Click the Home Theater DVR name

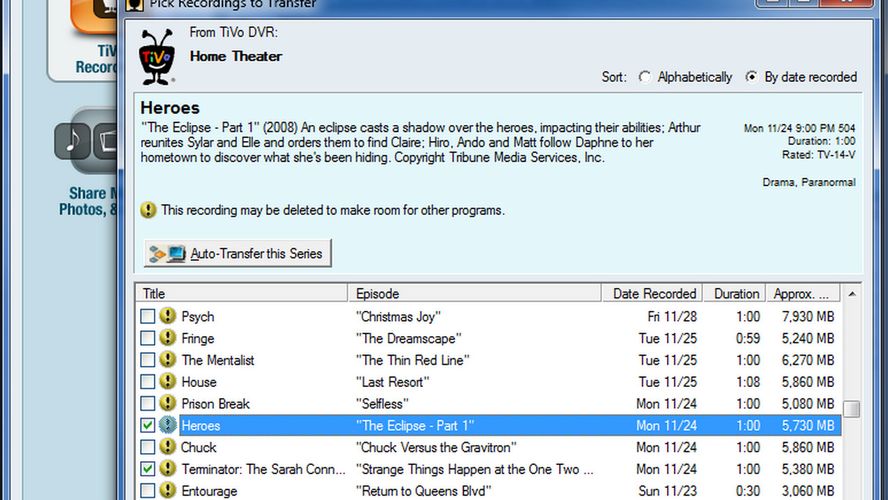click(x=236, y=56)
